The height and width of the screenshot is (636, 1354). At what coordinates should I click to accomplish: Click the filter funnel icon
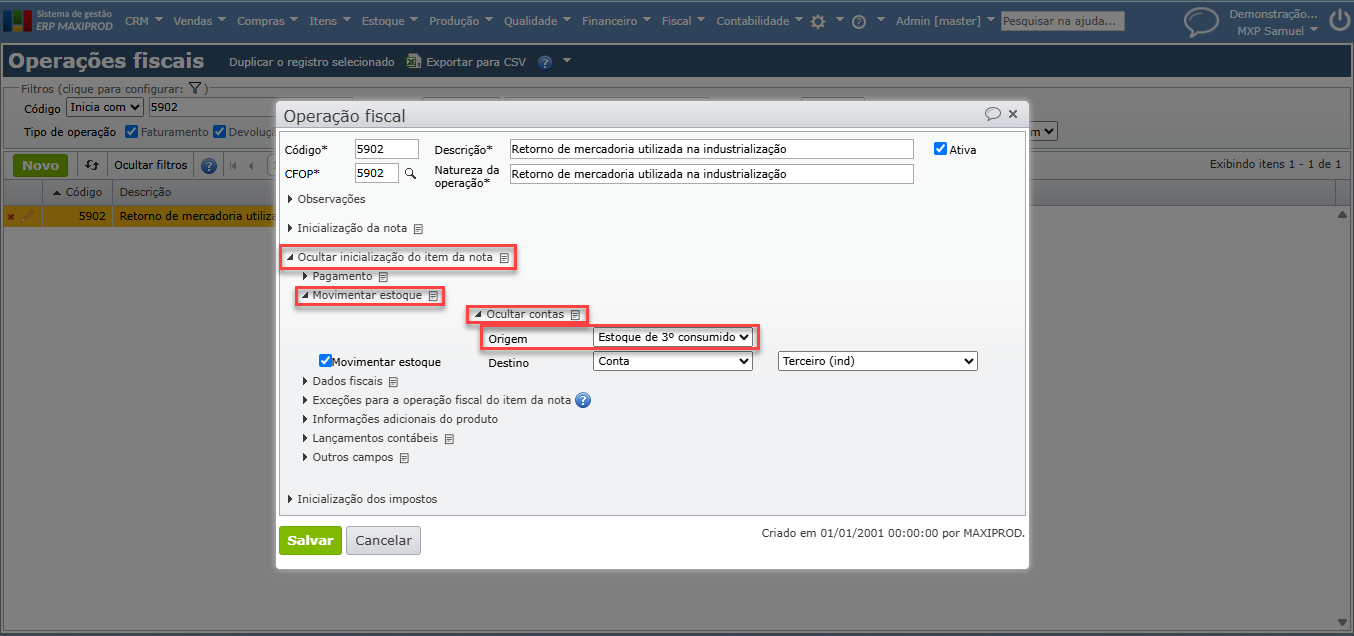pos(195,88)
